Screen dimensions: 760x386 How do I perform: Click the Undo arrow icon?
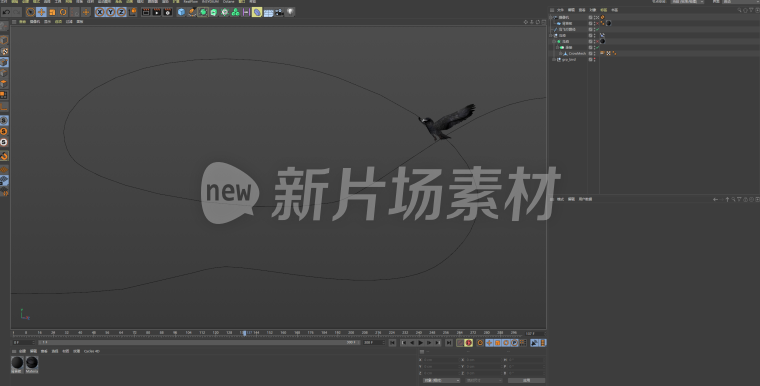pos(6,12)
